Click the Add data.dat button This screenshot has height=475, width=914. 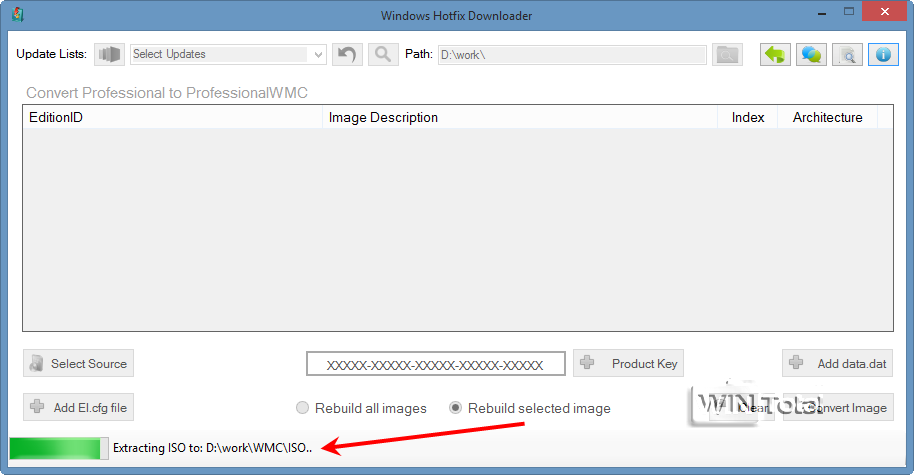click(x=838, y=363)
